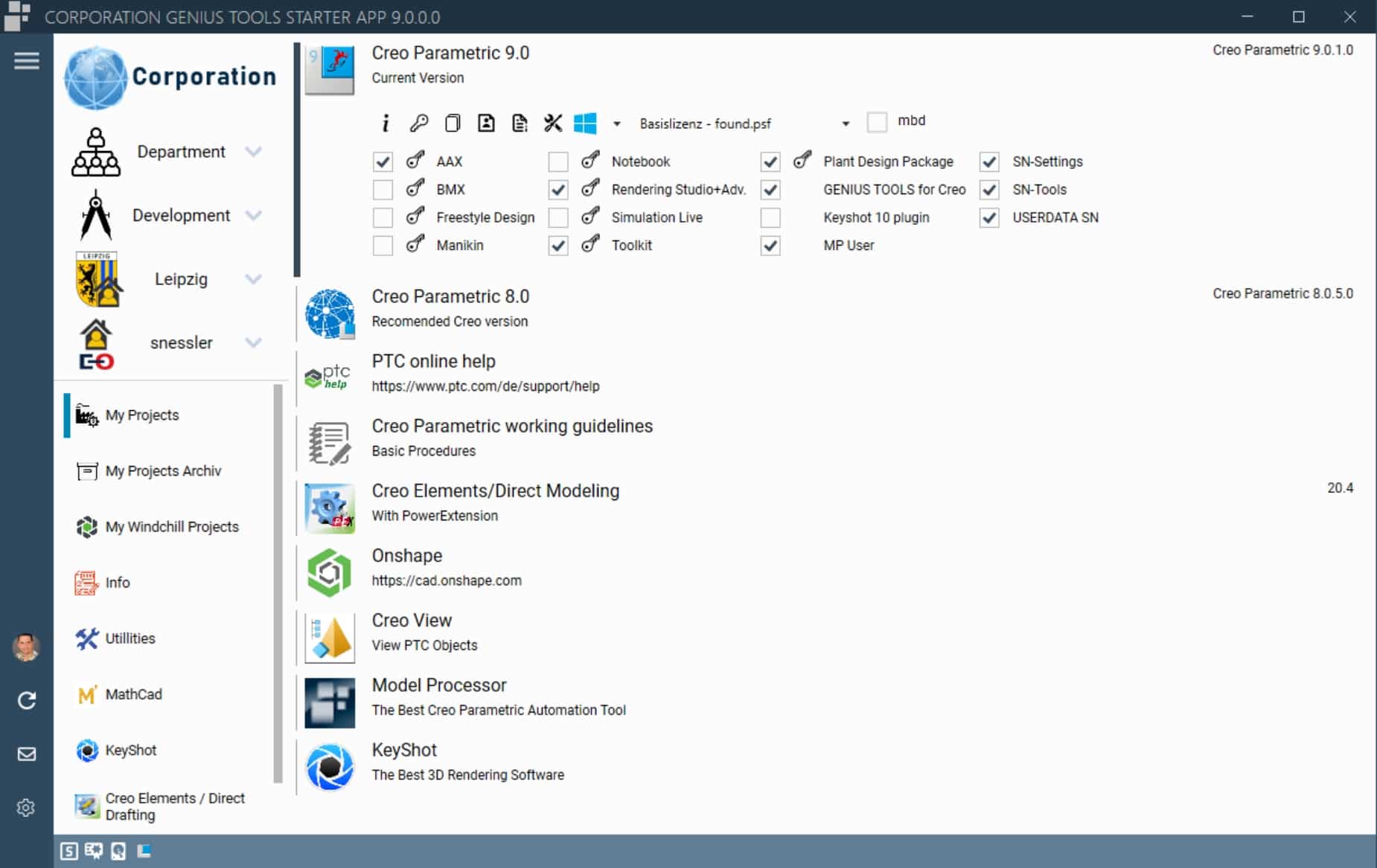1377x868 pixels.
Task: Open Creo Elements / Direct Drafting sidebar entry
Action: click(x=167, y=806)
